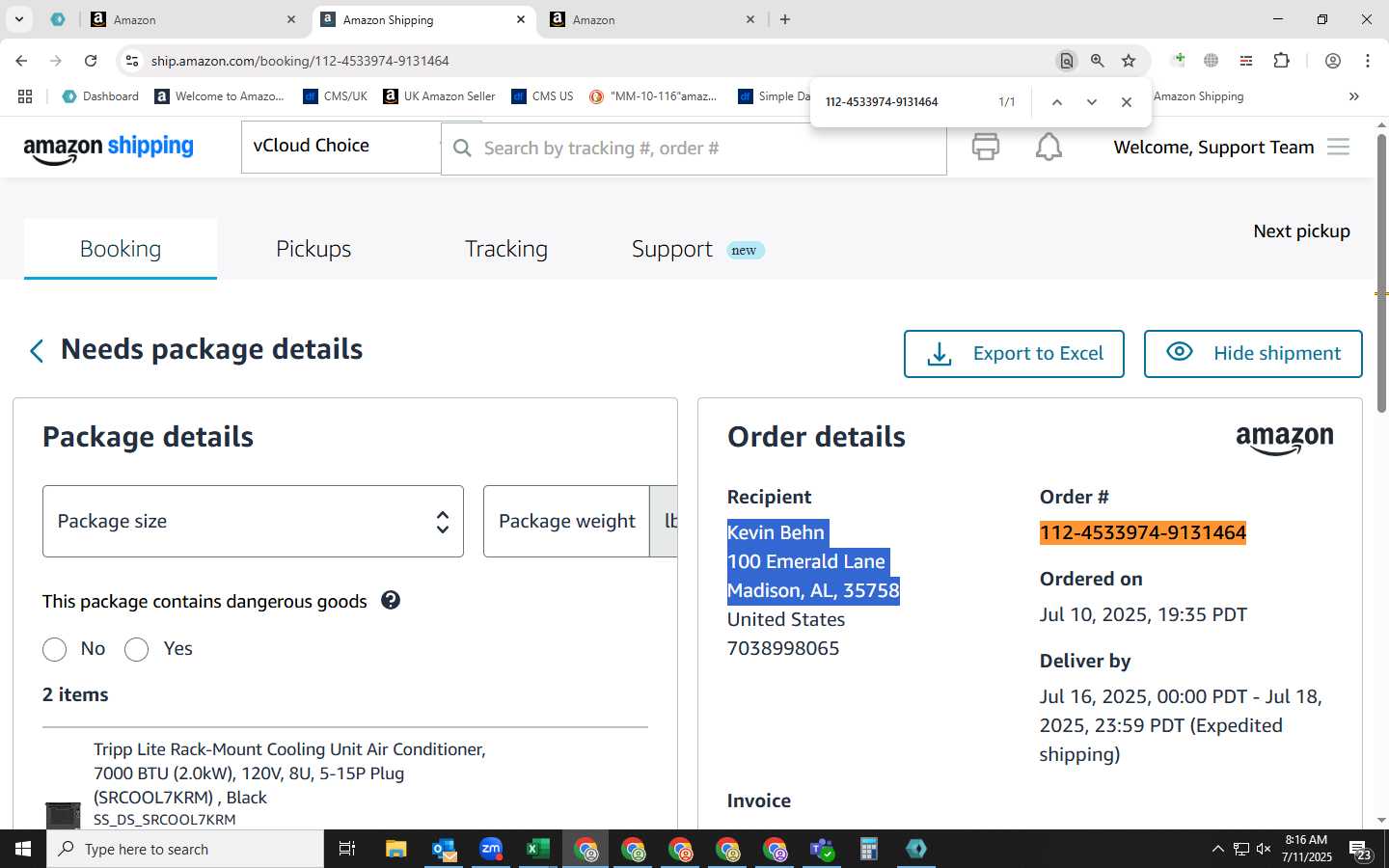Click Export to Excel button

click(x=1014, y=354)
